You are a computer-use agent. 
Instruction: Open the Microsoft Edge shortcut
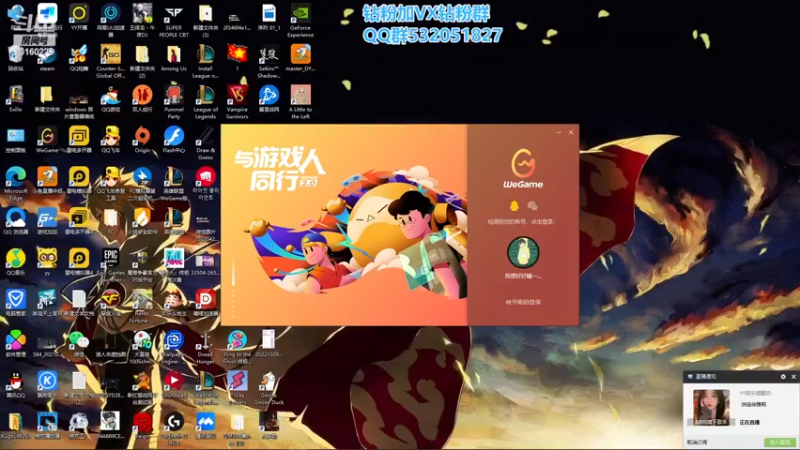(15, 184)
